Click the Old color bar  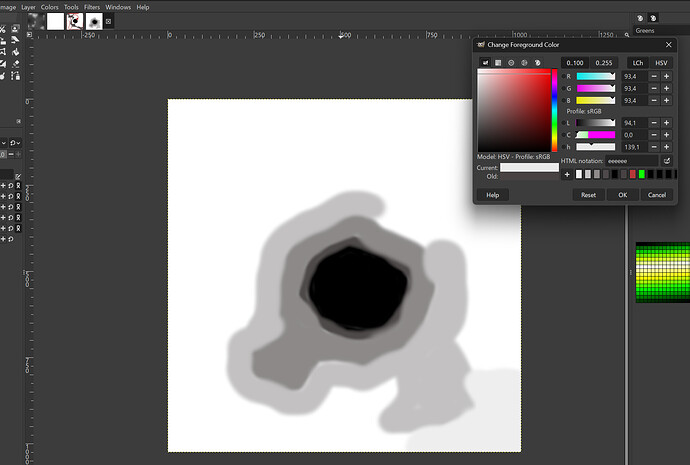click(529, 176)
